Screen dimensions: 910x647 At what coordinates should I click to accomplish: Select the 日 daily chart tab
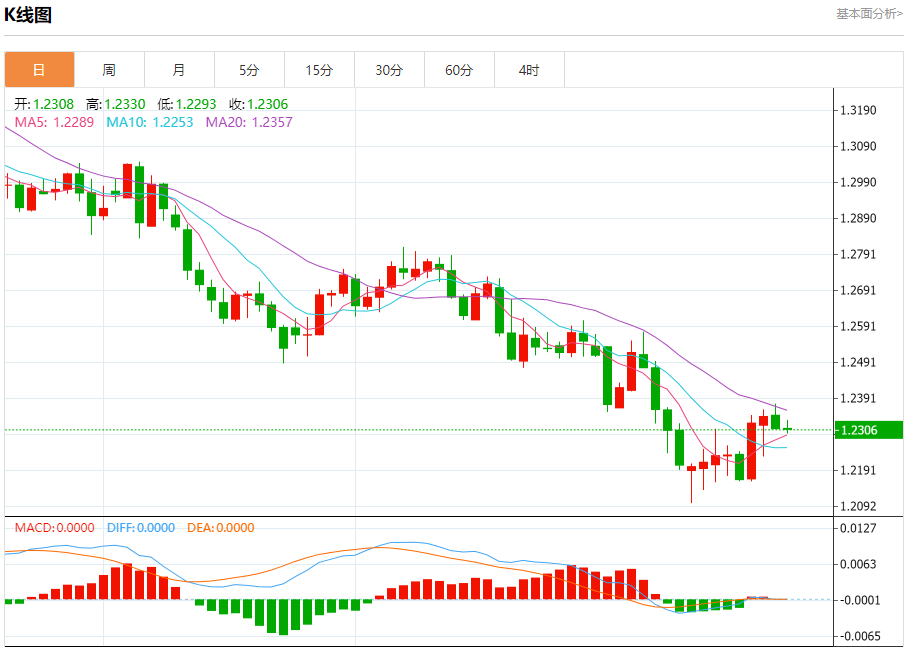[x=39, y=70]
